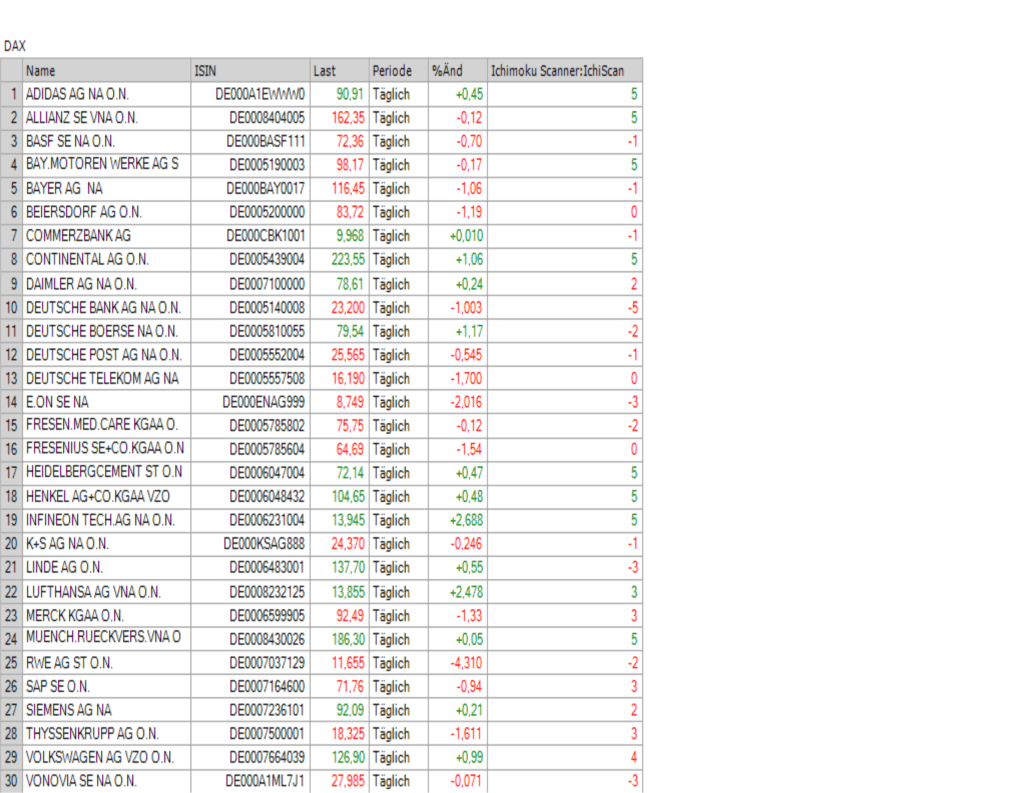This screenshot has width=1026, height=793.
Task: Click the Periode column header
Action: [x=398, y=71]
